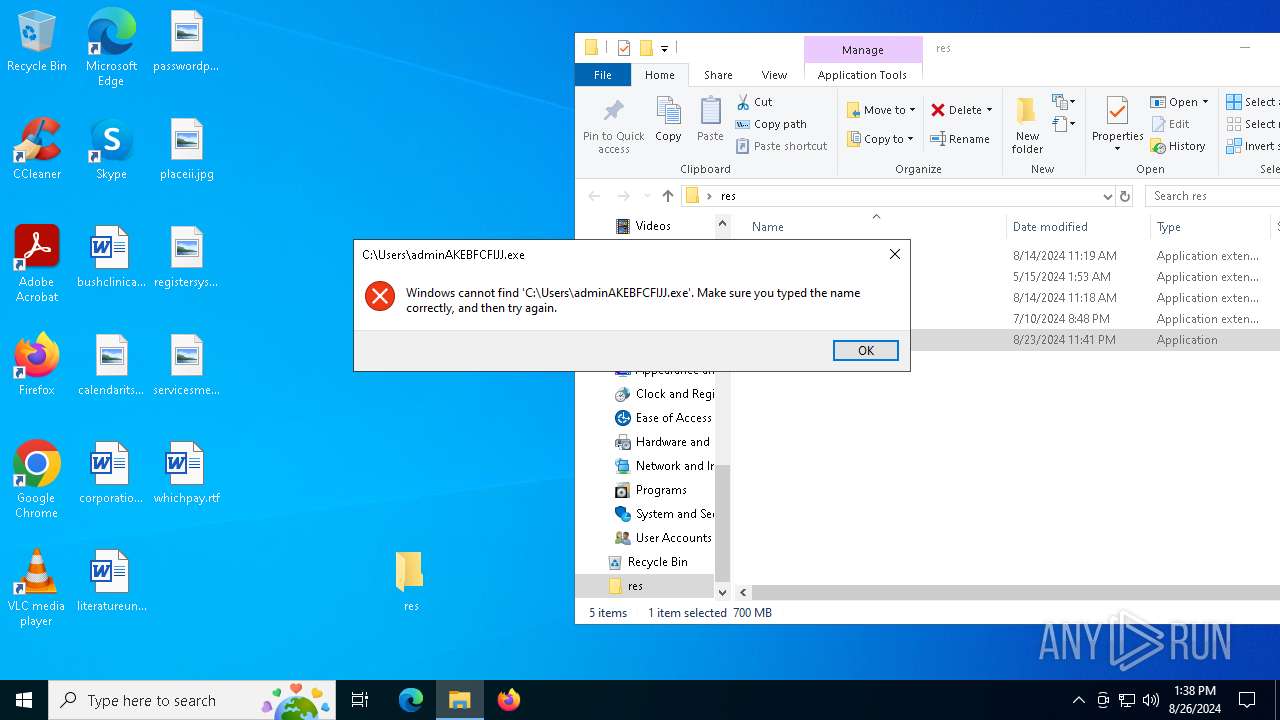Select Google Chrome desktop shortcut
Screen dimensions: 1280x720
37,480
